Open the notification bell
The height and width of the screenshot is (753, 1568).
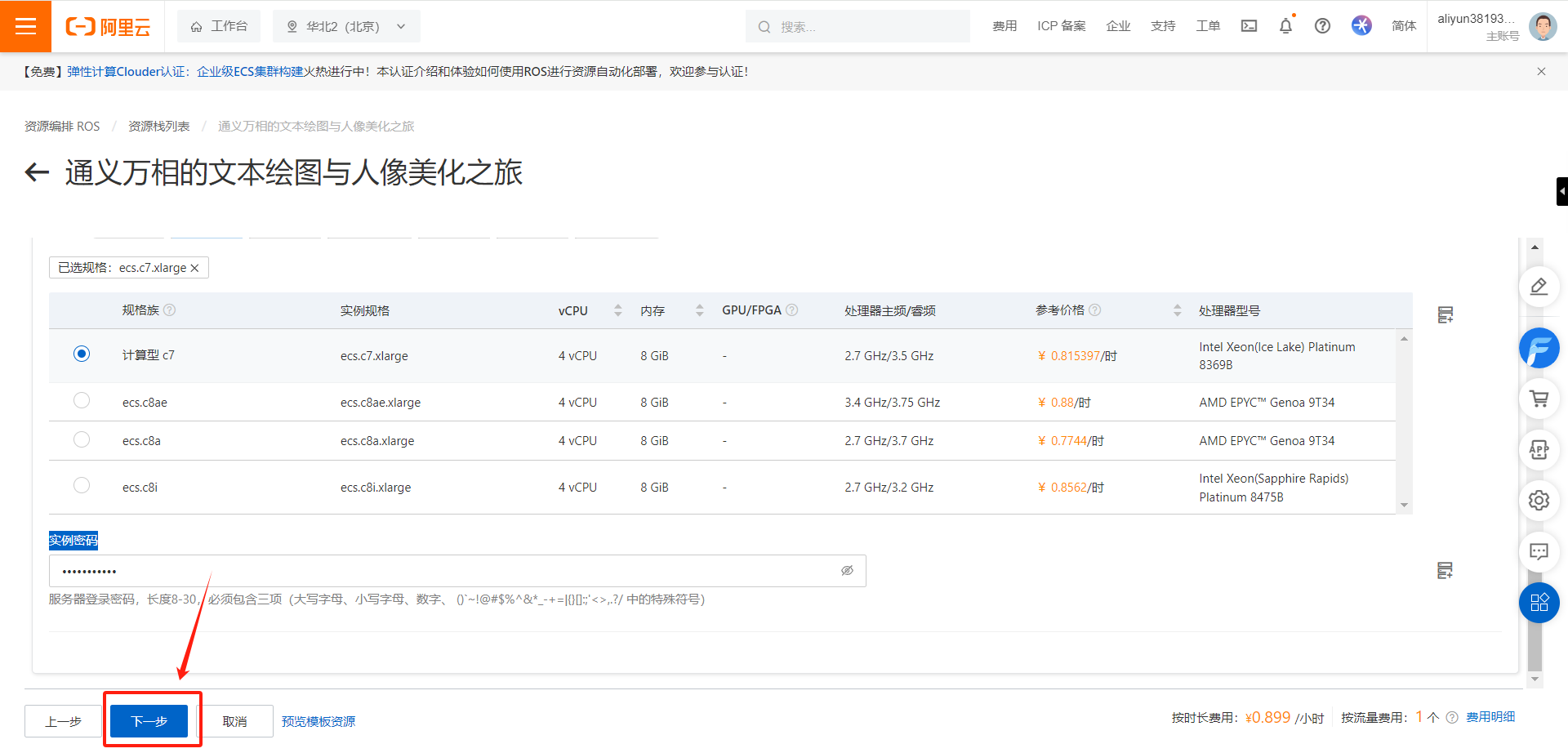click(1285, 26)
